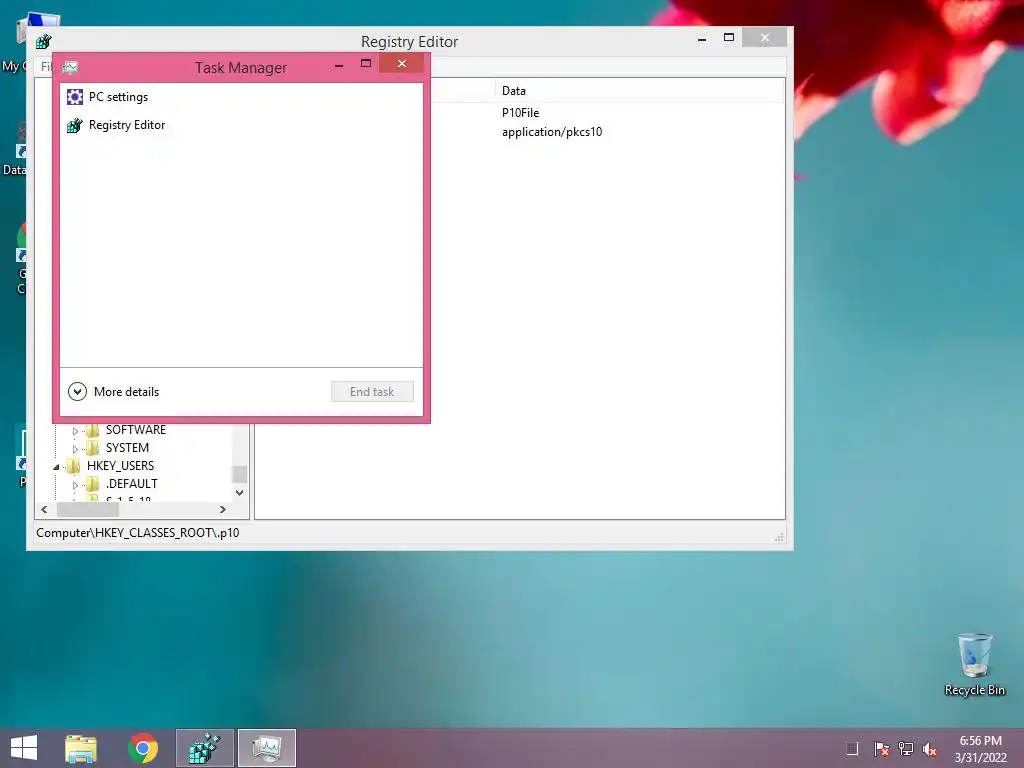Click the touch keyboard tray icon
Image resolution: width=1024 pixels, height=768 pixels.
[852, 748]
